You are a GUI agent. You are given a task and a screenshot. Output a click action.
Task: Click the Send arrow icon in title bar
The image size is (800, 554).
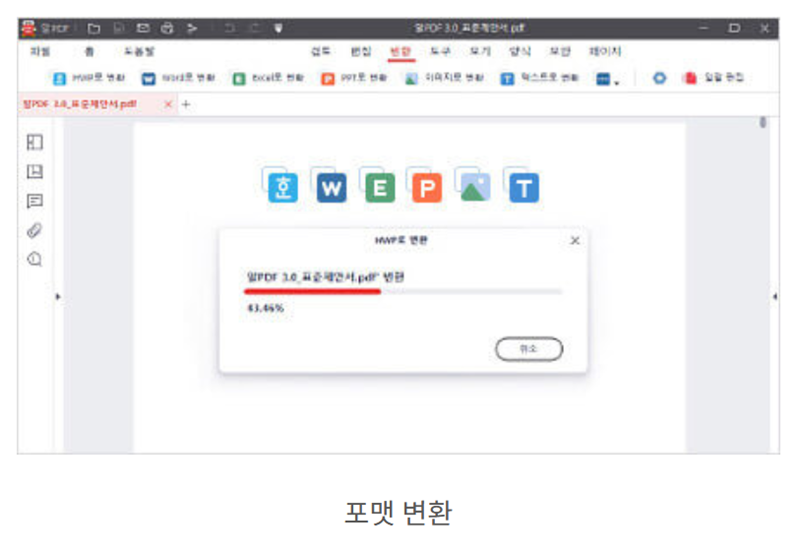point(192,28)
